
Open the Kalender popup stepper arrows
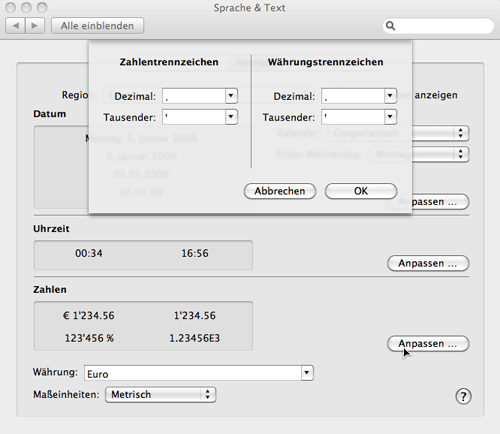(x=461, y=133)
